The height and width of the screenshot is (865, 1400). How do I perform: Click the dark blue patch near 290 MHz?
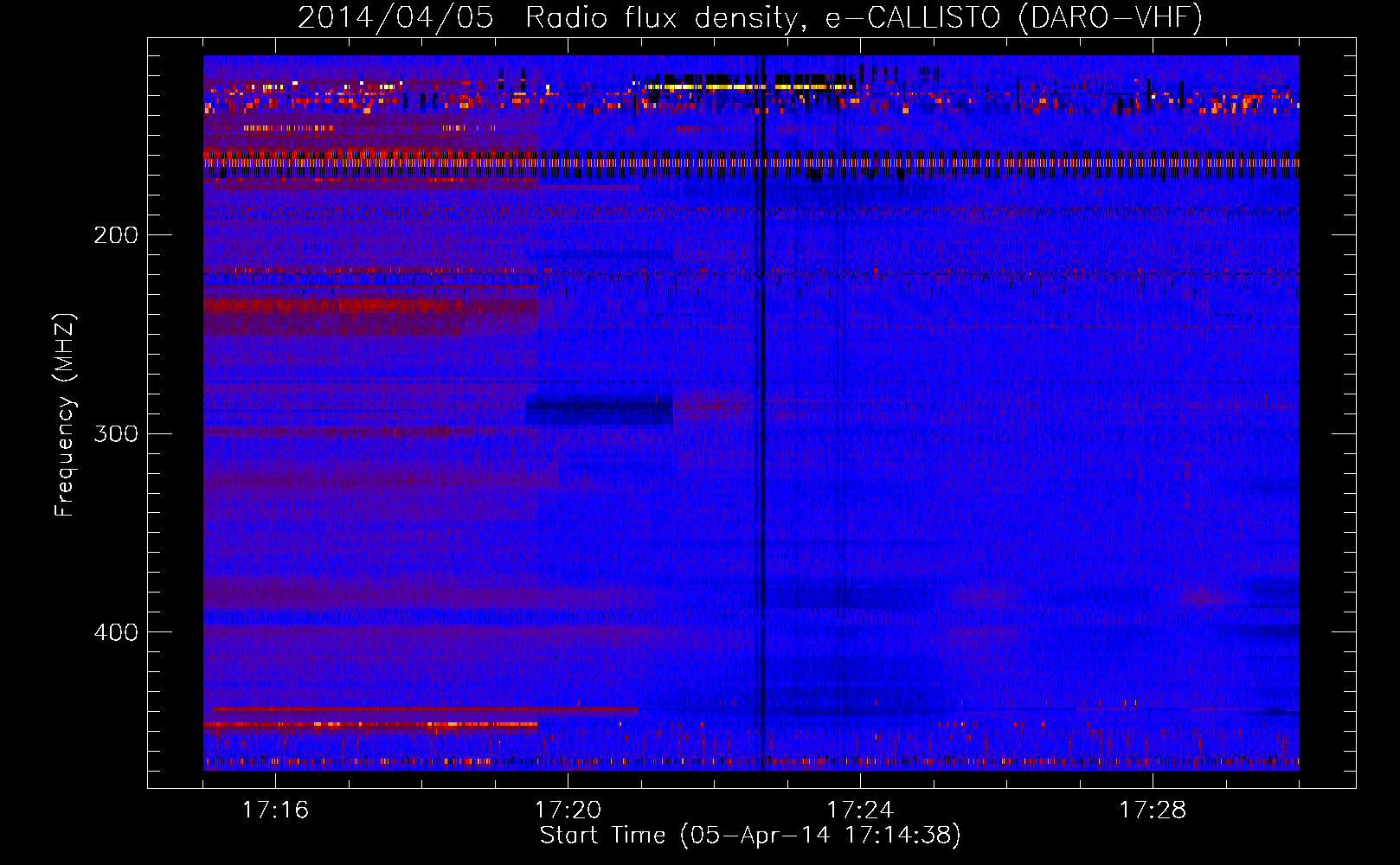click(599, 410)
